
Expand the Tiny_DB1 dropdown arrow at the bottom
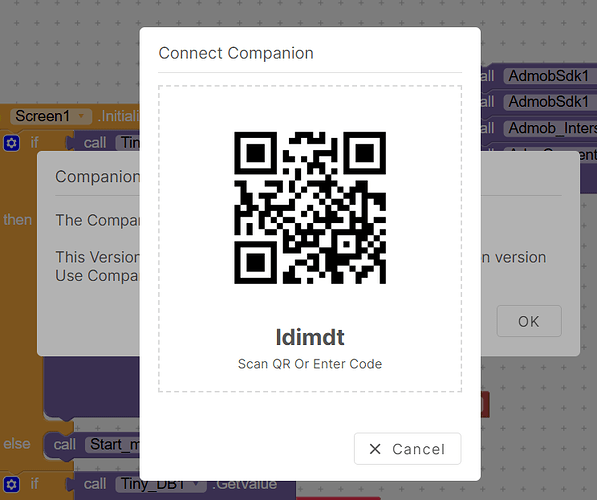pyautogui.click(x=196, y=484)
